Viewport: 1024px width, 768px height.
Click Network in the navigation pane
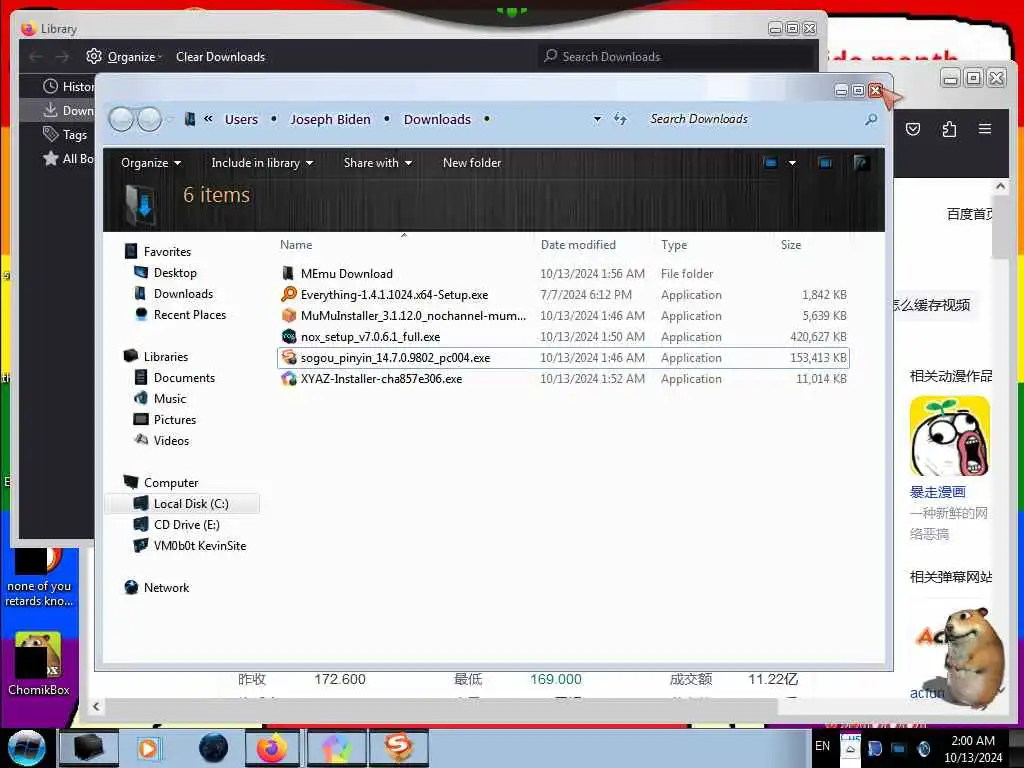pyautogui.click(x=166, y=587)
